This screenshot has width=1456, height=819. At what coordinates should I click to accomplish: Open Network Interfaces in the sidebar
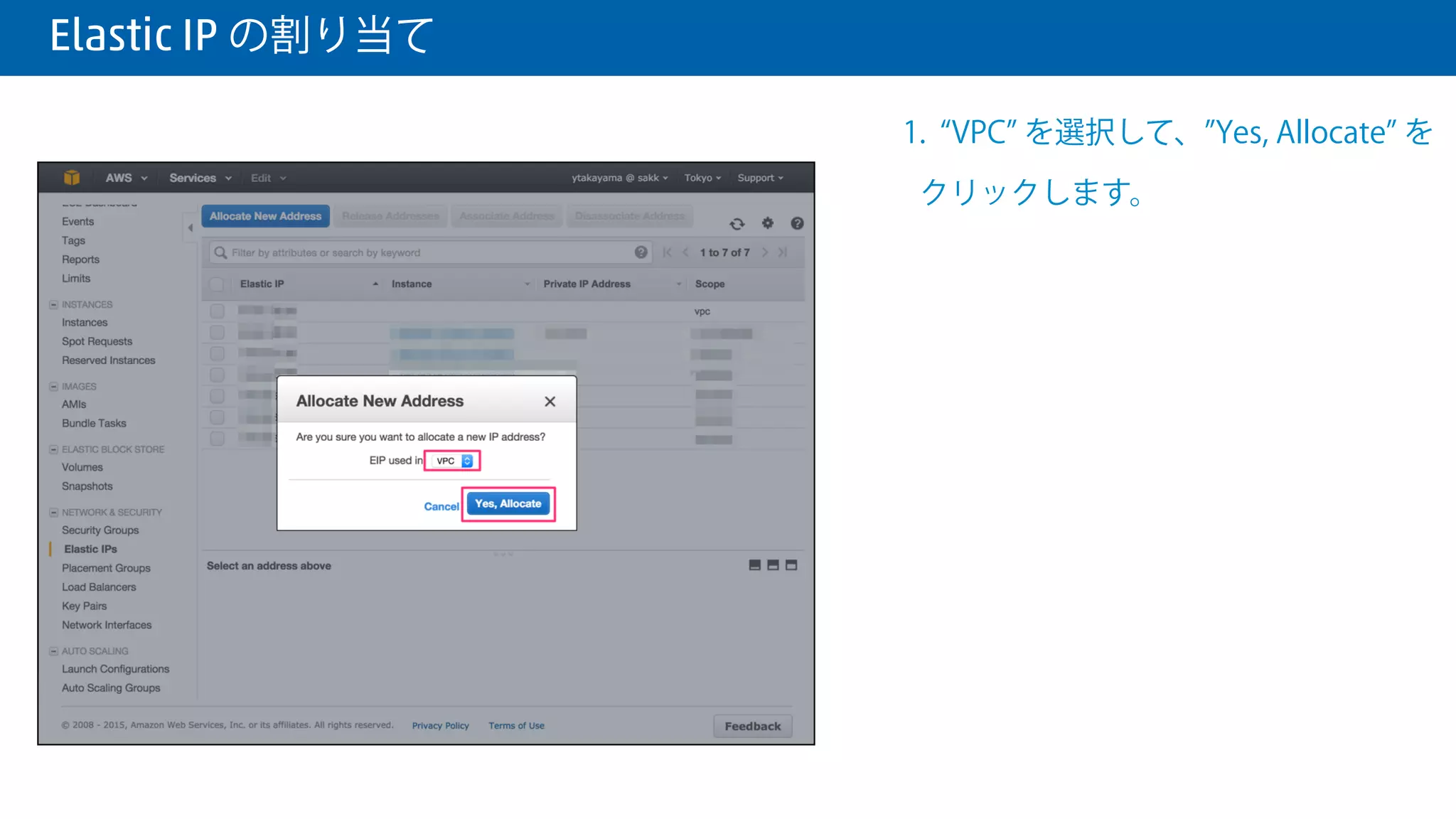pos(107,625)
